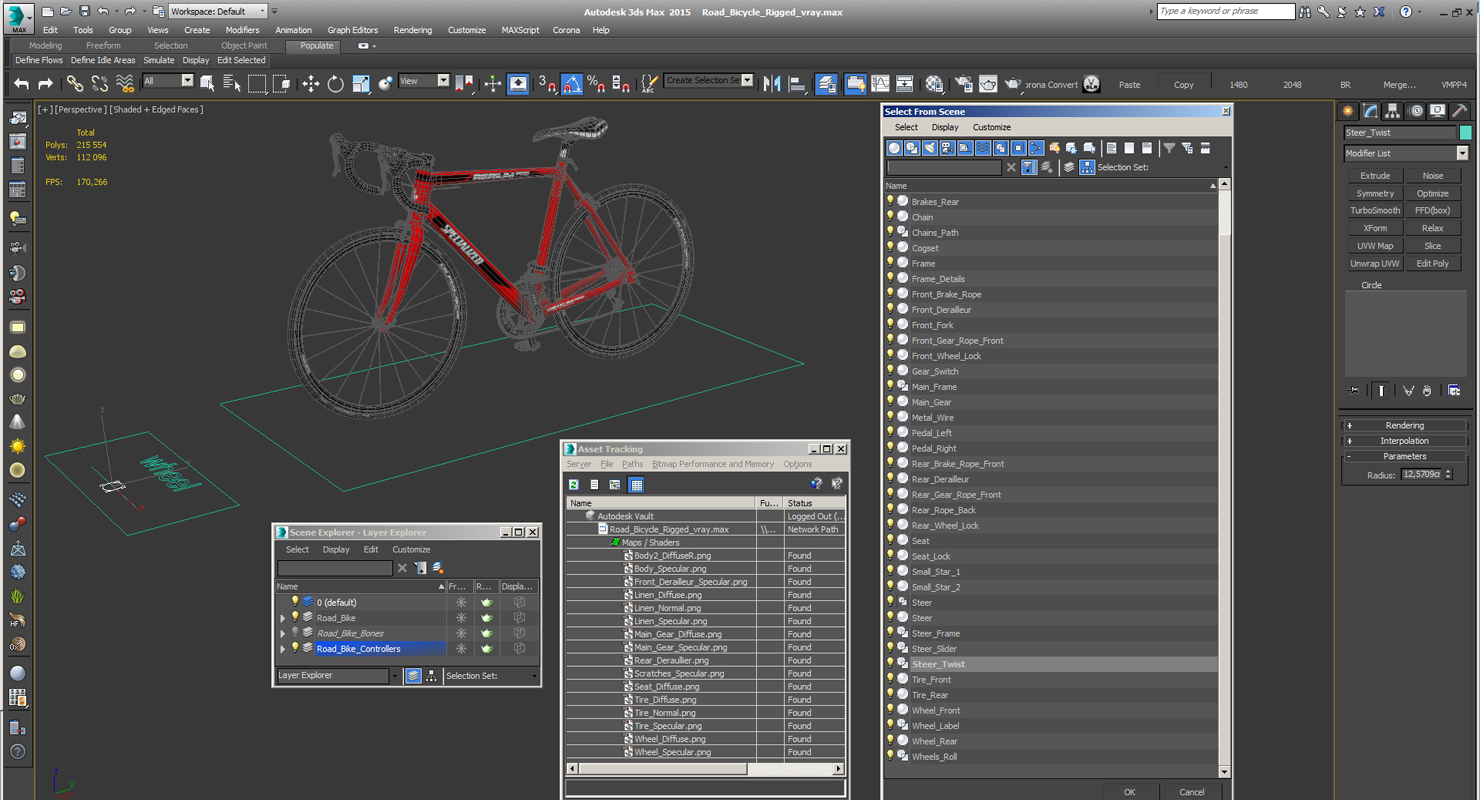1480x800 pixels.
Task: Toggle the Percent Snap tool
Action: coord(596,84)
